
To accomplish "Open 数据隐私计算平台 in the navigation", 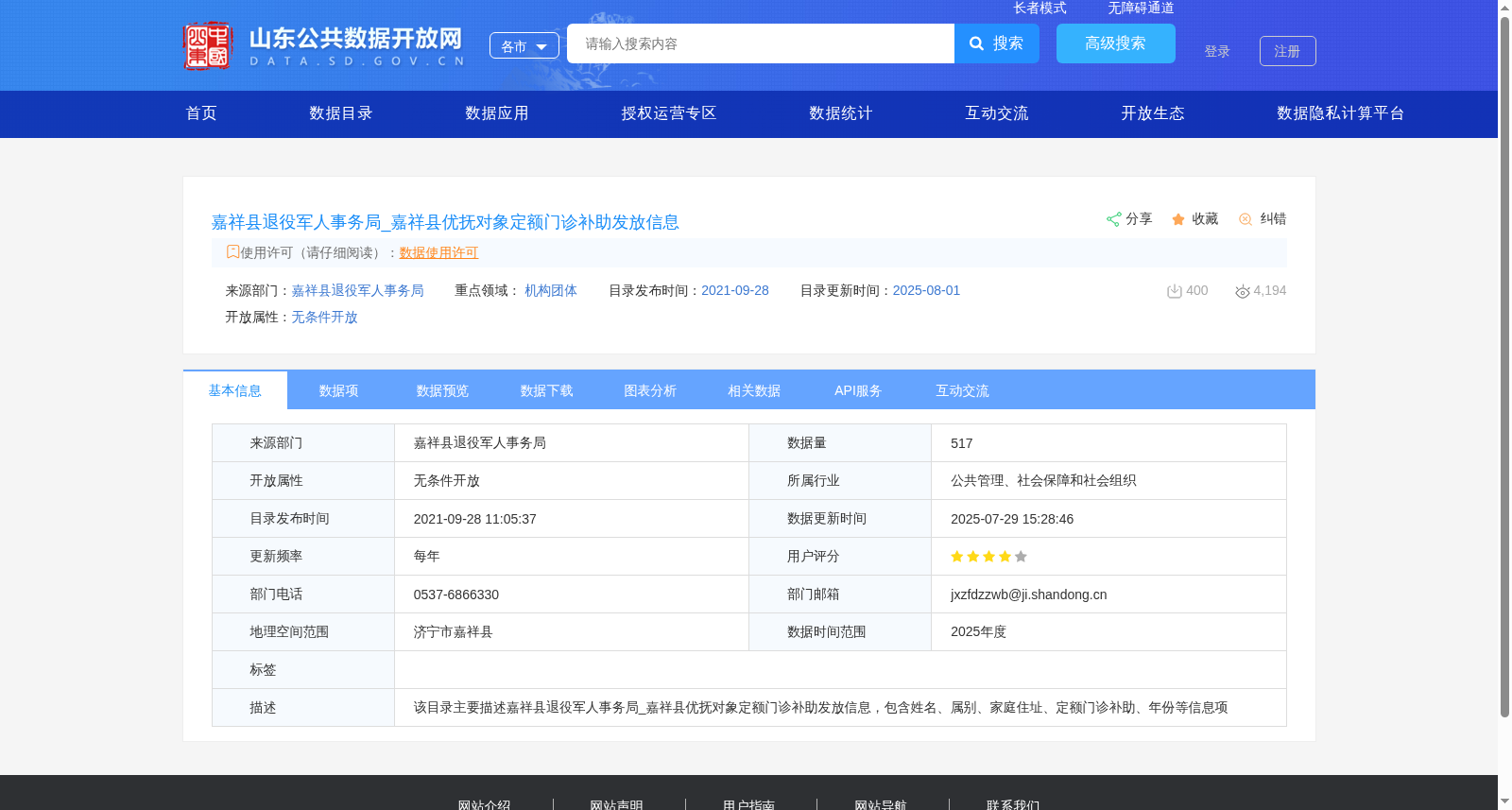I will 1341,113.
